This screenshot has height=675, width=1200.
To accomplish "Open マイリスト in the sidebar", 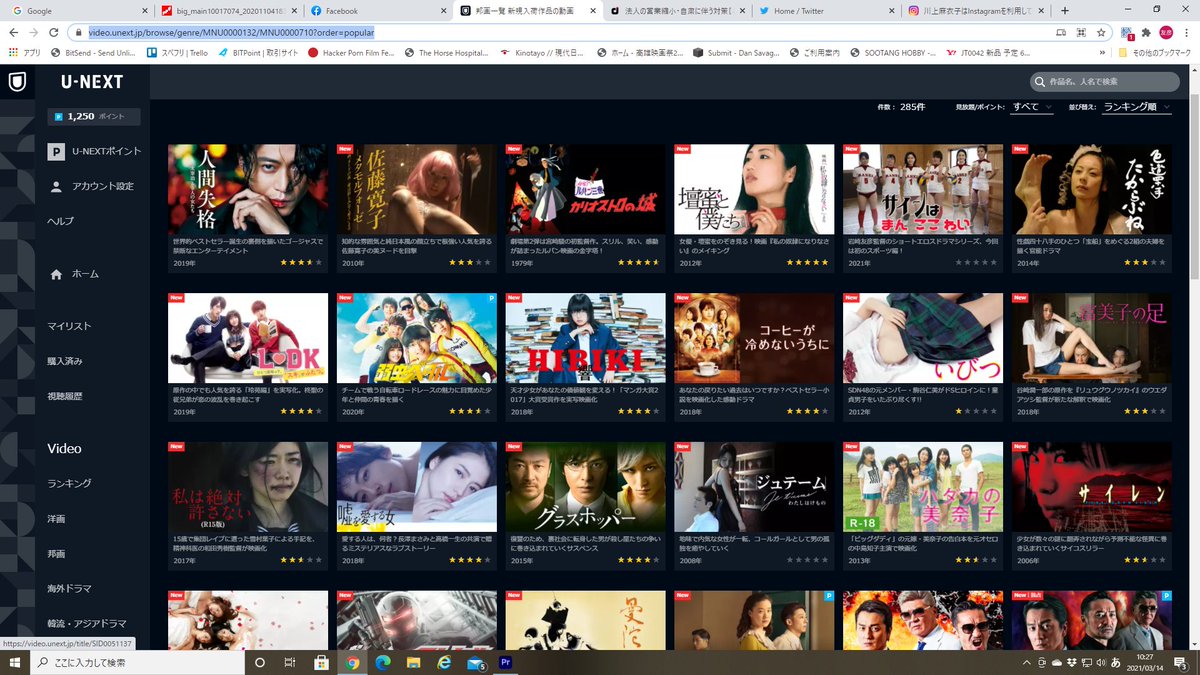I will [69, 326].
